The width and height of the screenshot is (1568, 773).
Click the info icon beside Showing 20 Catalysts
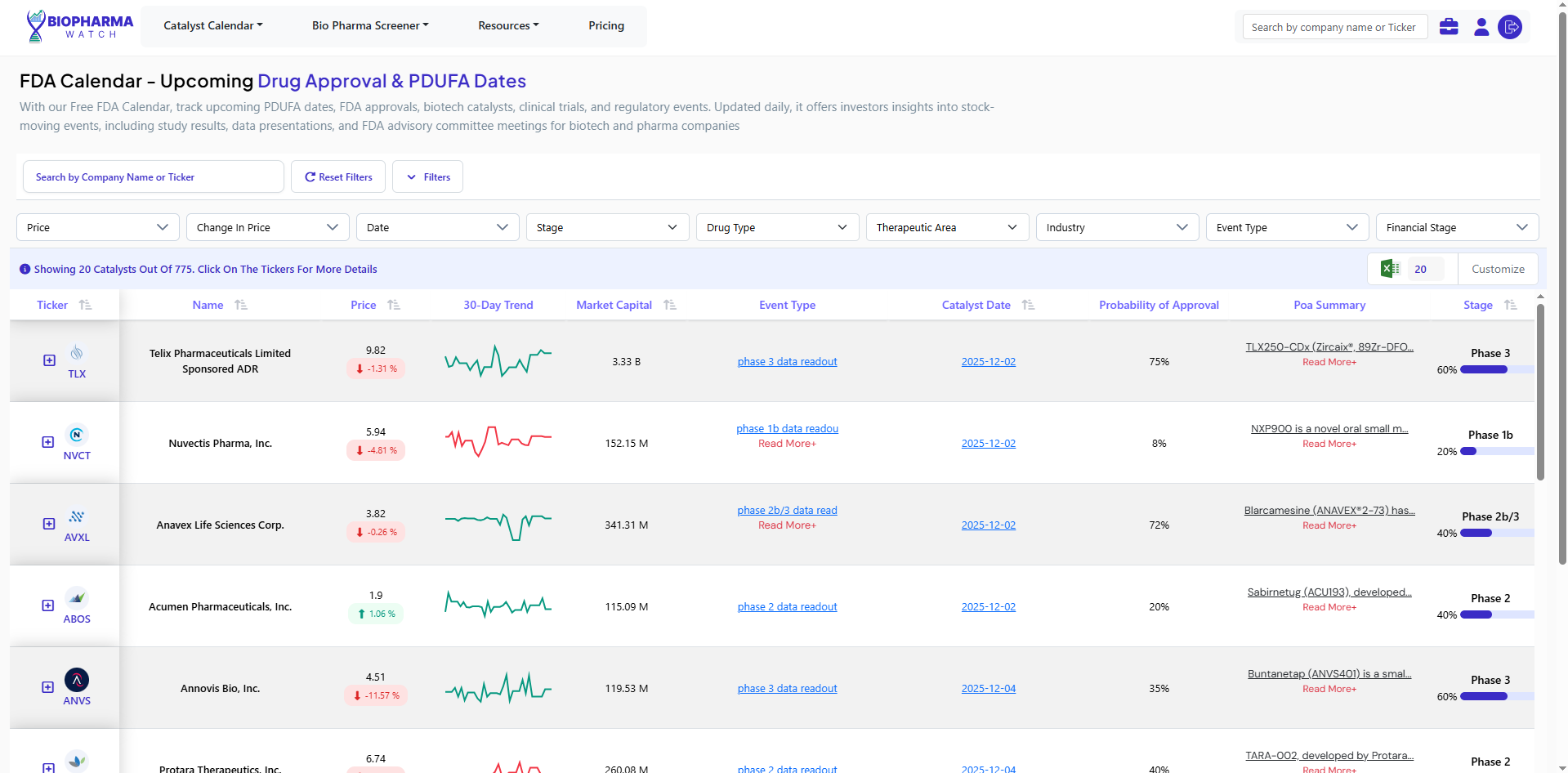pos(25,269)
